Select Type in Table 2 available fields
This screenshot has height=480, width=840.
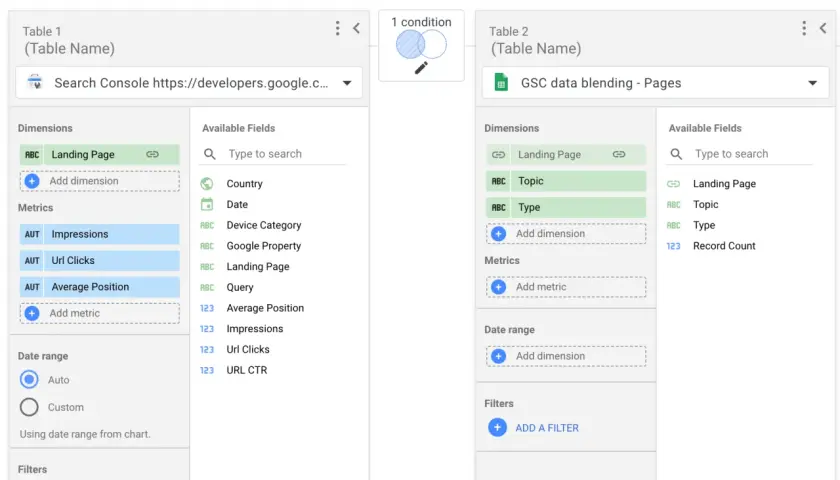pos(704,226)
